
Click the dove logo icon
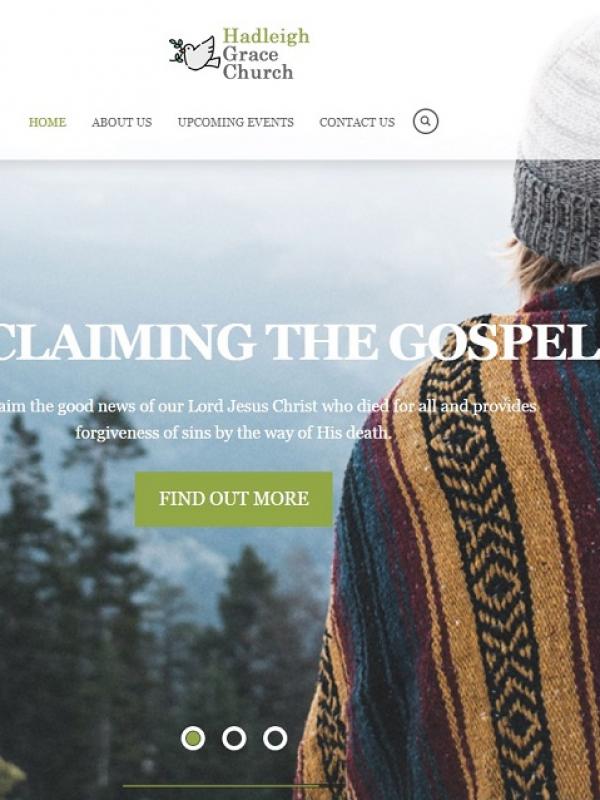[x=194, y=53]
